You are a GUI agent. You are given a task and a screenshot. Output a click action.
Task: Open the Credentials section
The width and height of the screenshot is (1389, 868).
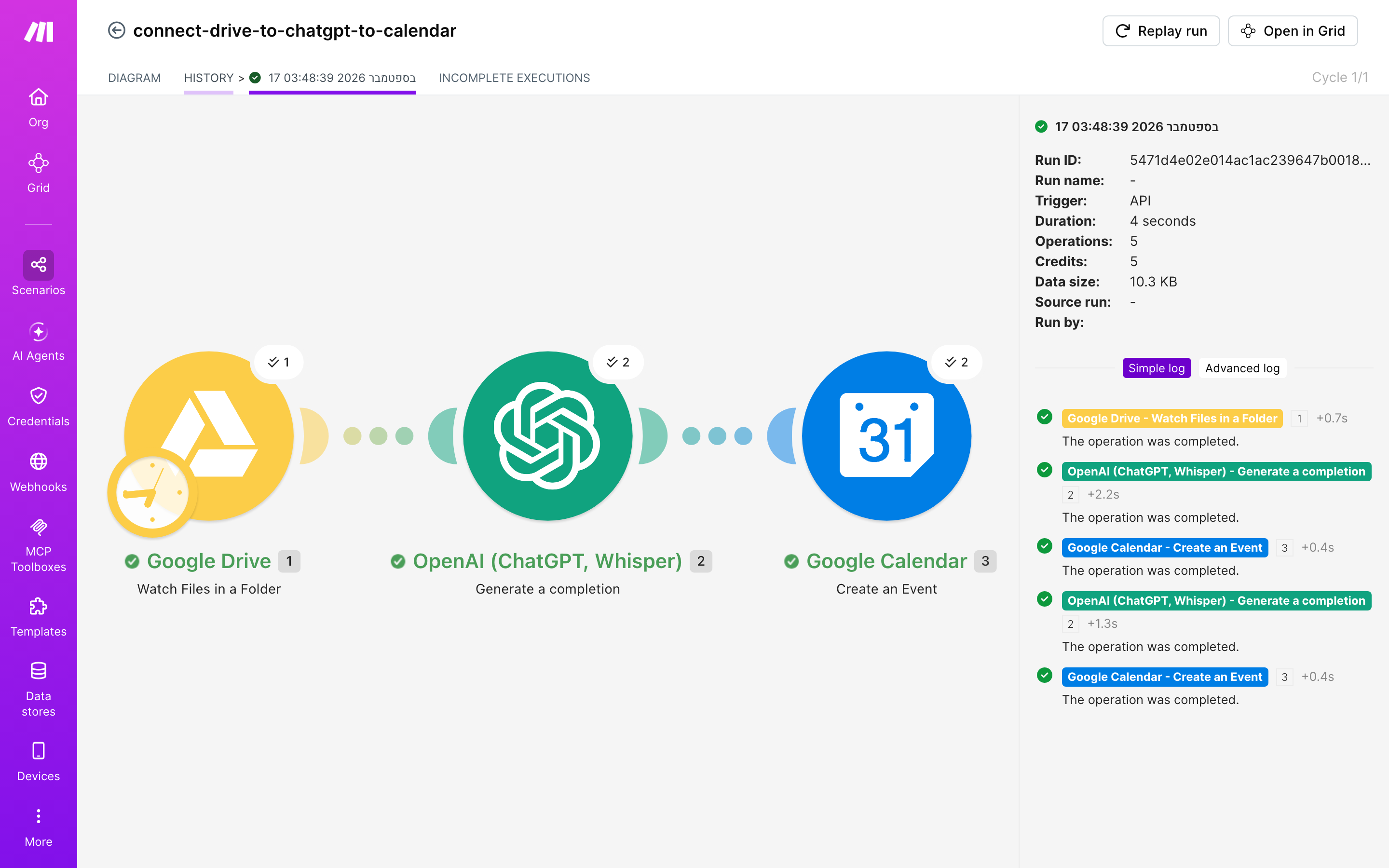tap(39, 407)
